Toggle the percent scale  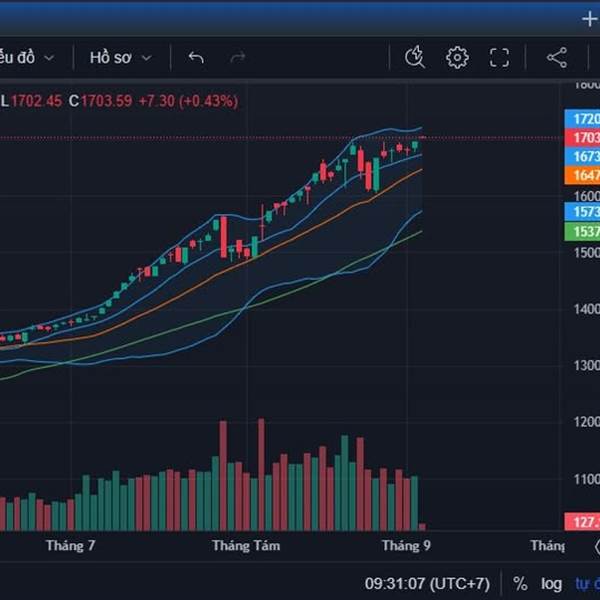(520, 583)
